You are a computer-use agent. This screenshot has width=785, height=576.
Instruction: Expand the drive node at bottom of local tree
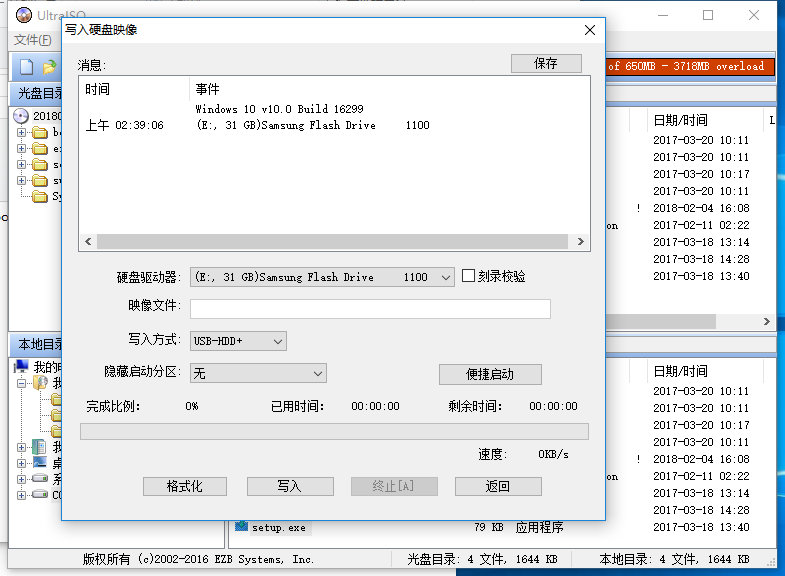pyautogui.click(x=21, y=495)
